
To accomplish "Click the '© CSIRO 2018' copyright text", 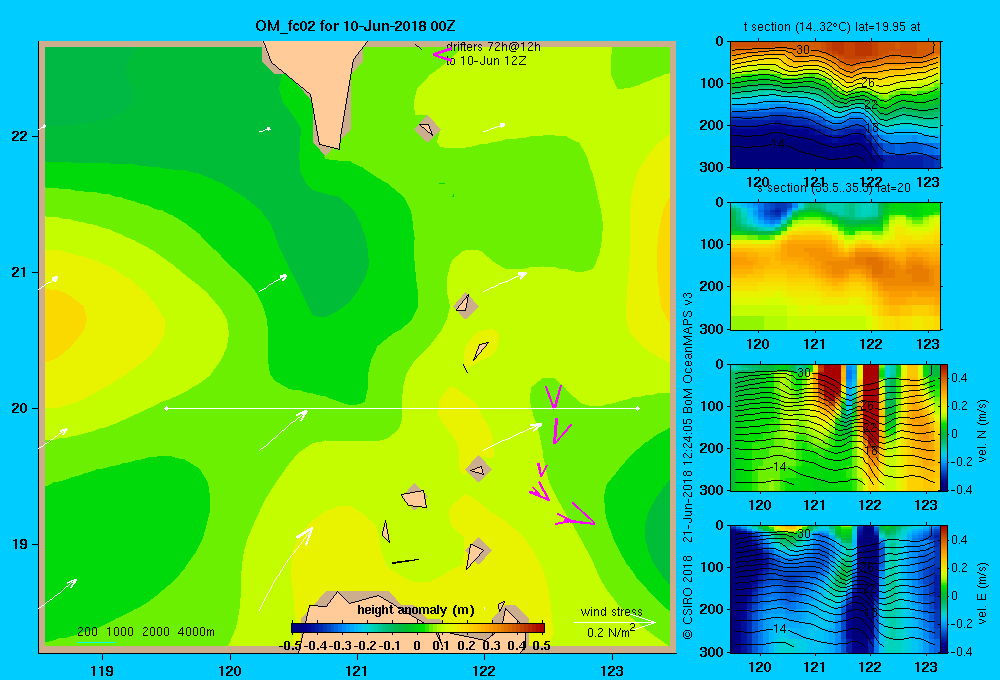I will point(688,597).
